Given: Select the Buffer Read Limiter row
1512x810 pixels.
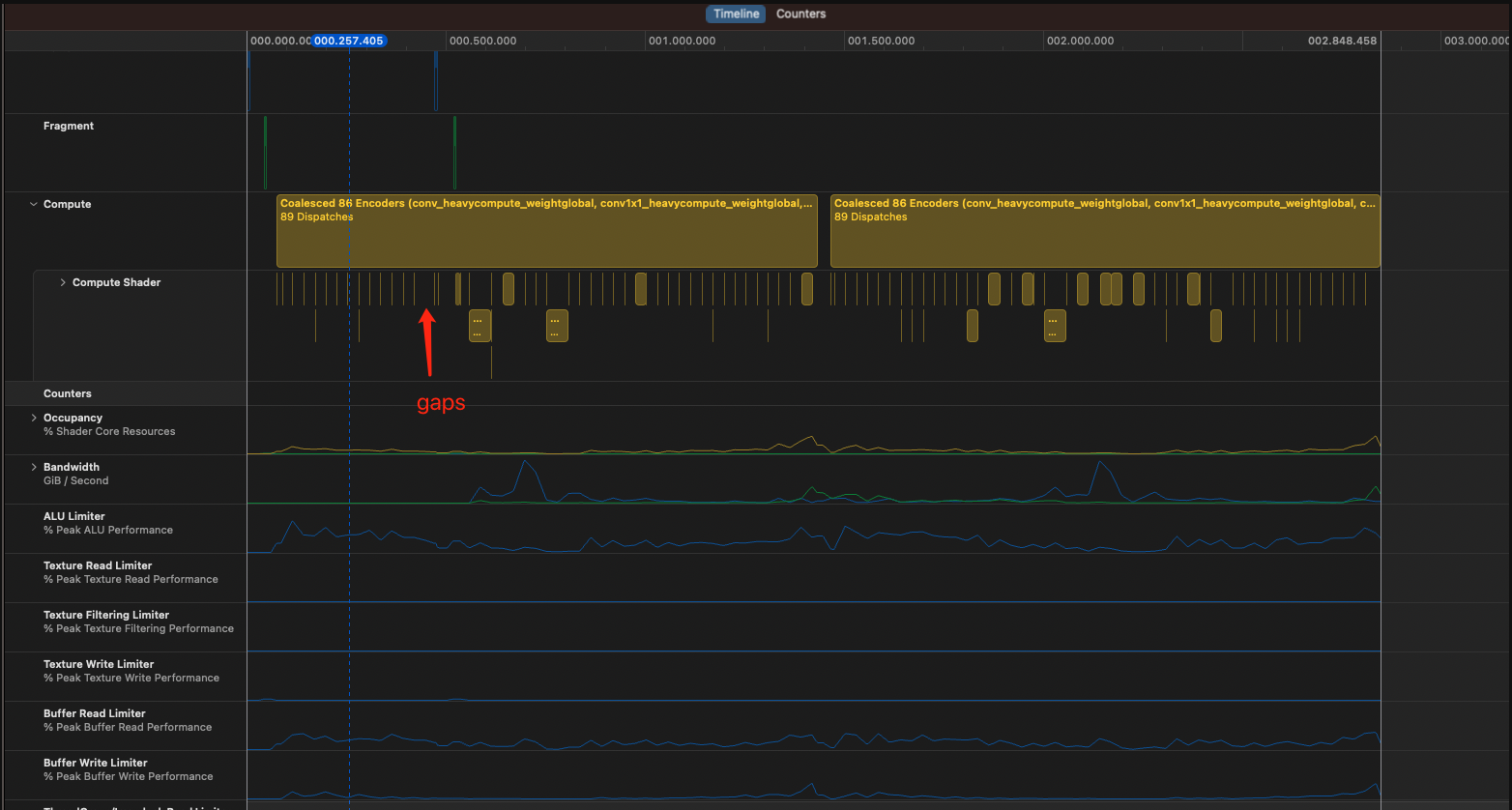Looking at the screenshot, I should tap(95, 713).
